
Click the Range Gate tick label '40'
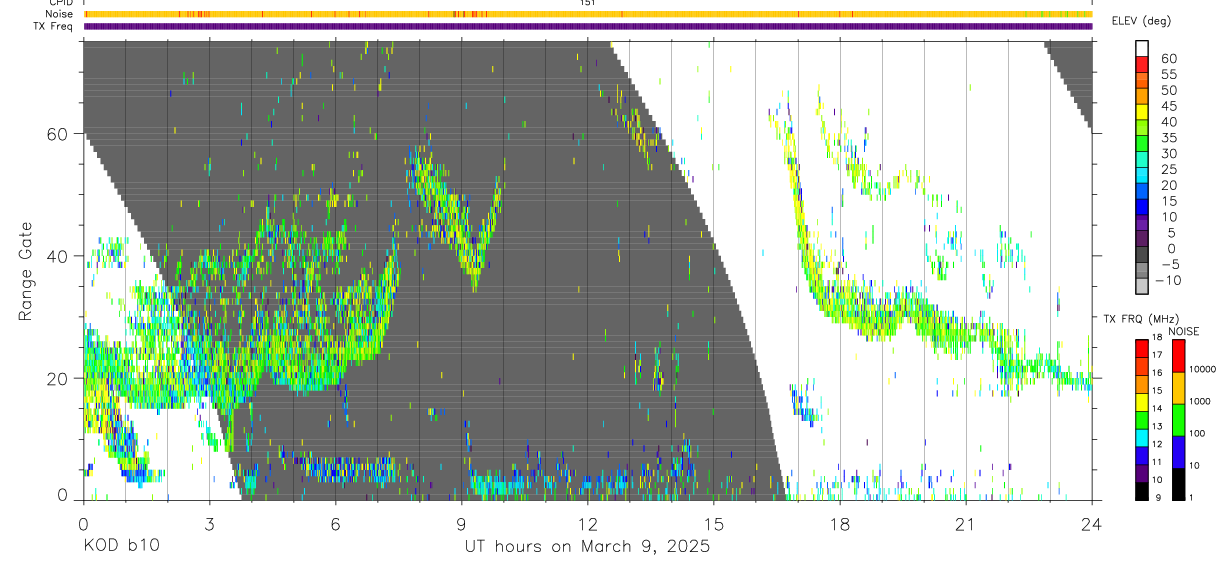point(59,256)
